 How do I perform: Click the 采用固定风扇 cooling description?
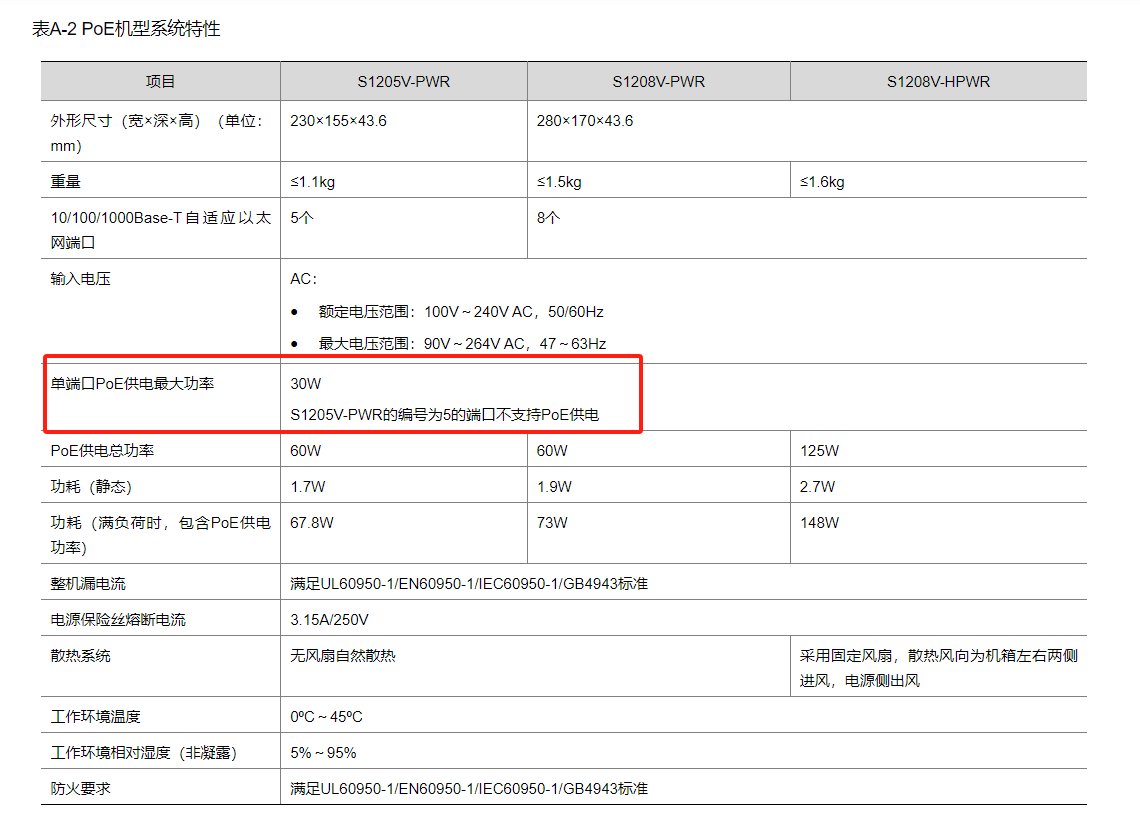click(x=939, y=668)
